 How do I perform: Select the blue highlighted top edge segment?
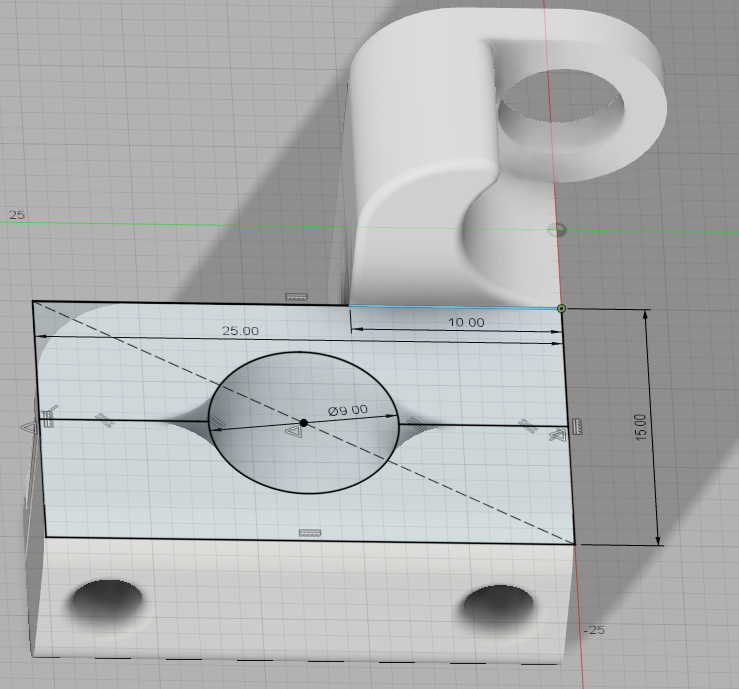pyautogui.click(x=453, y=307)
